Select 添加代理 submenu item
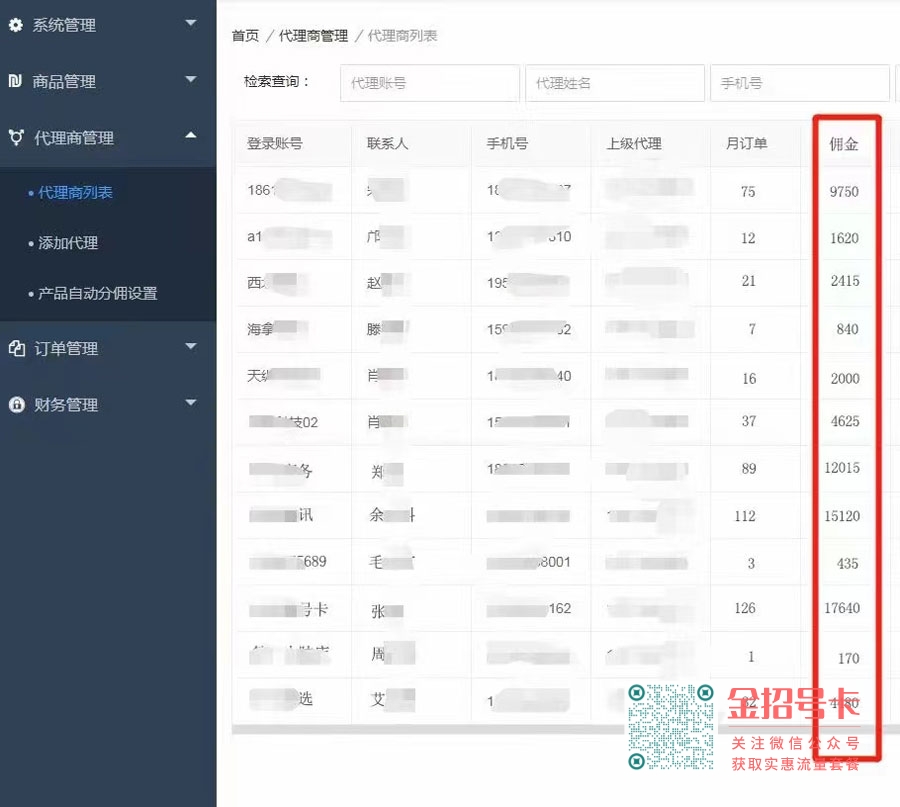 [68, 243]
